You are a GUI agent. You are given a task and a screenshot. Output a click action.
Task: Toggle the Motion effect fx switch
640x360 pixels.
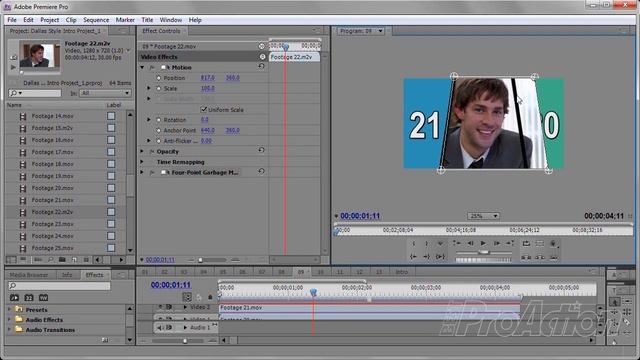pos(152,67)
